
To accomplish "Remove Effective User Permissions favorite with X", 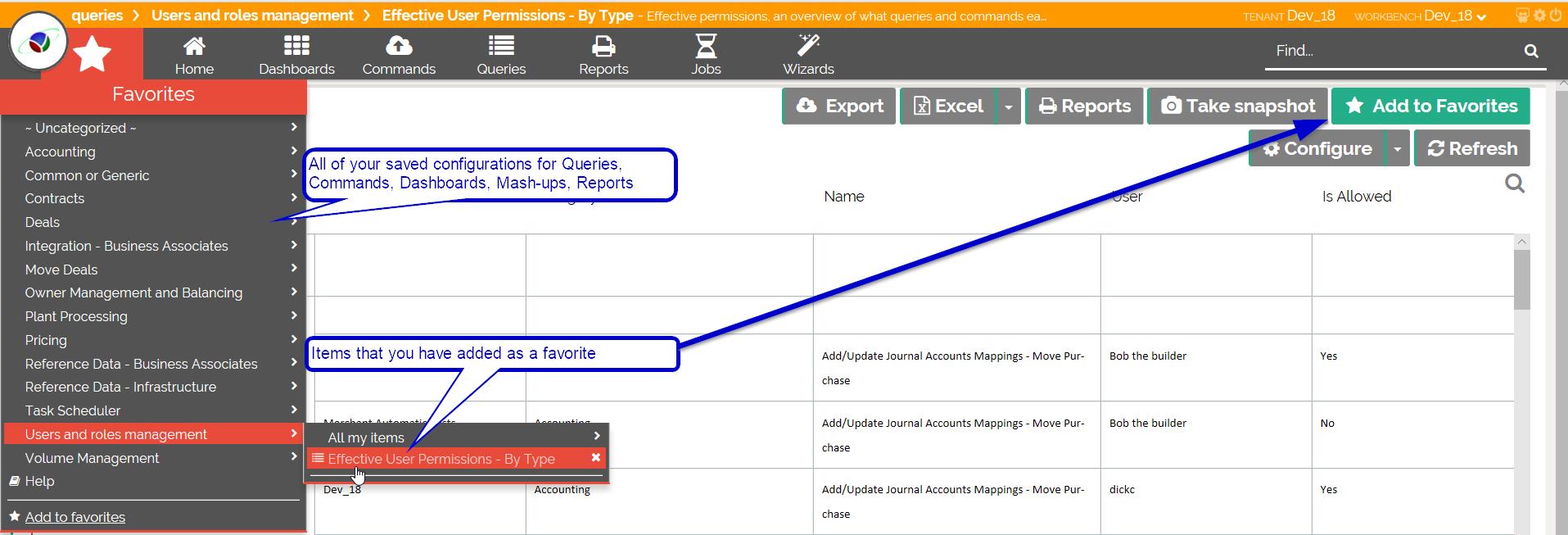I will coord(596,458).
